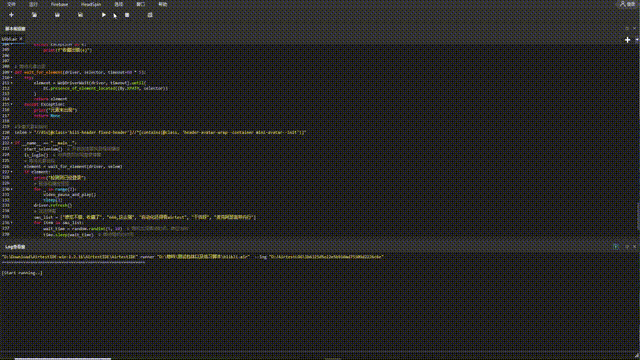
Task: Click the save all scripts toolbar icon
Action: point(80,15)
